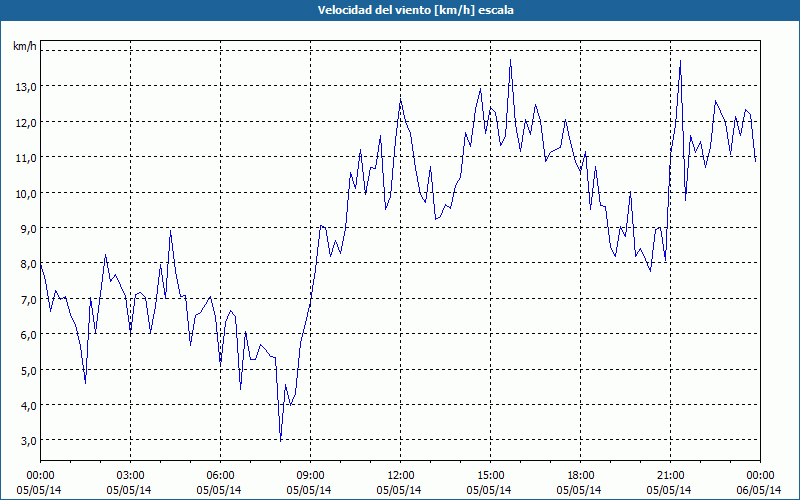Select the 12:00 time label

[401, 476]
